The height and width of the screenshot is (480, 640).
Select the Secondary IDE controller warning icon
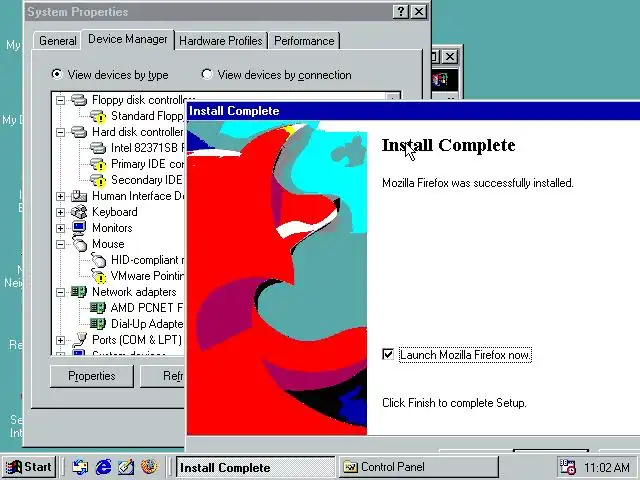(98, 180)
